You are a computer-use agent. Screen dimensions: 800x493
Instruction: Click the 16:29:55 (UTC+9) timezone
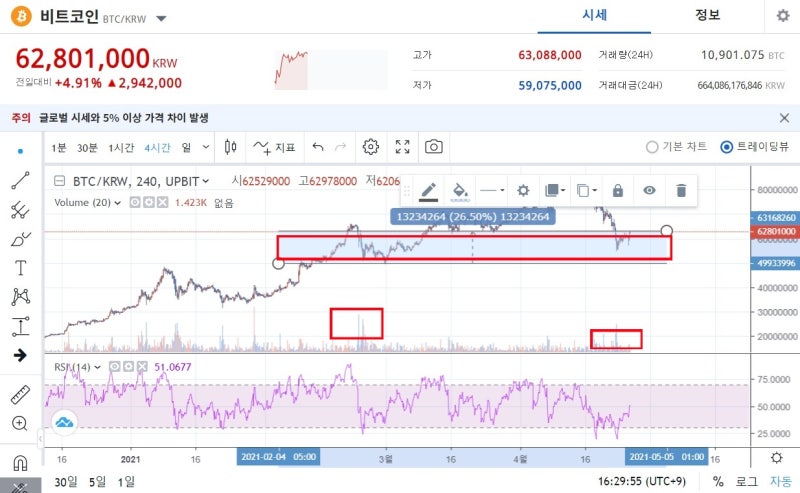click(x=642, y=481)
